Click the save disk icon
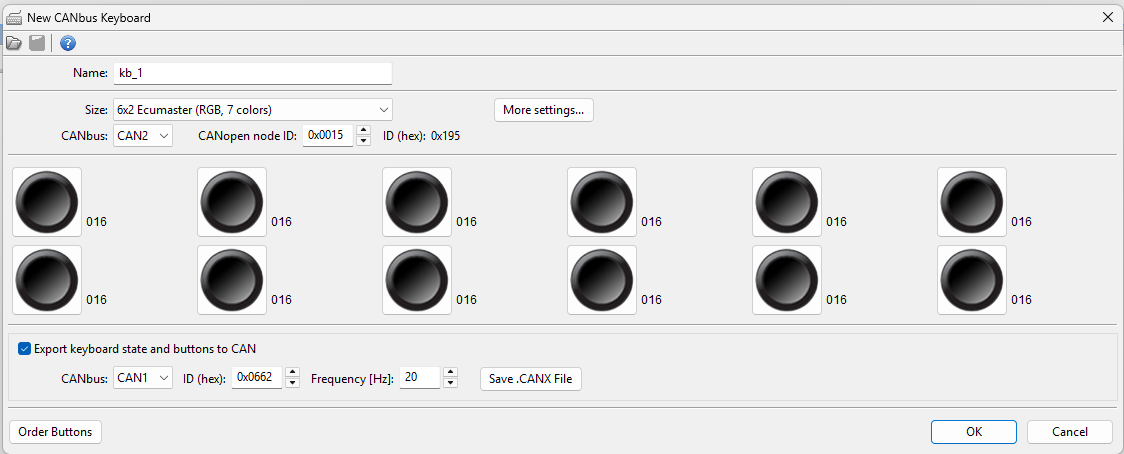 tap(37, 43)
